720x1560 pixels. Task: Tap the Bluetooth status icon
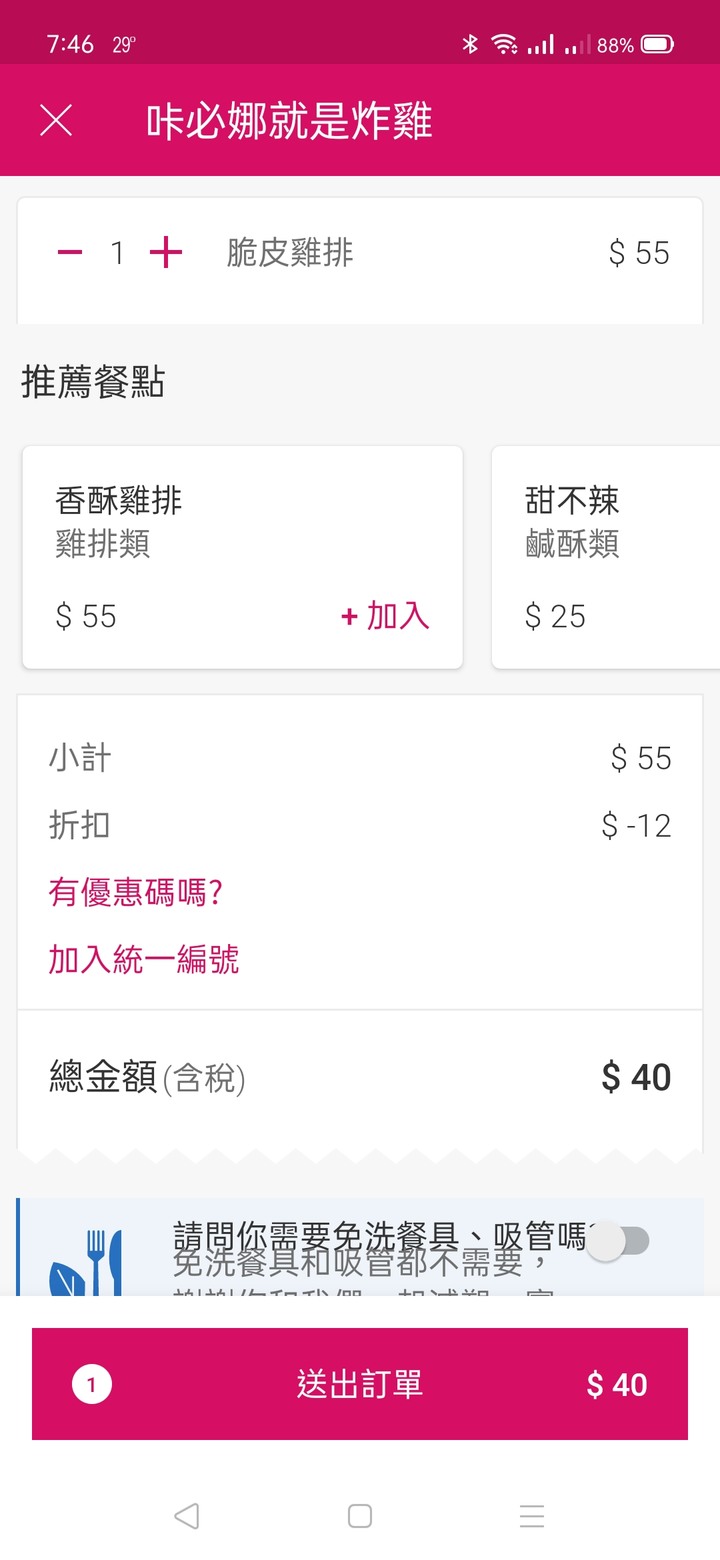pyautogui.click(x=469, y=44)
